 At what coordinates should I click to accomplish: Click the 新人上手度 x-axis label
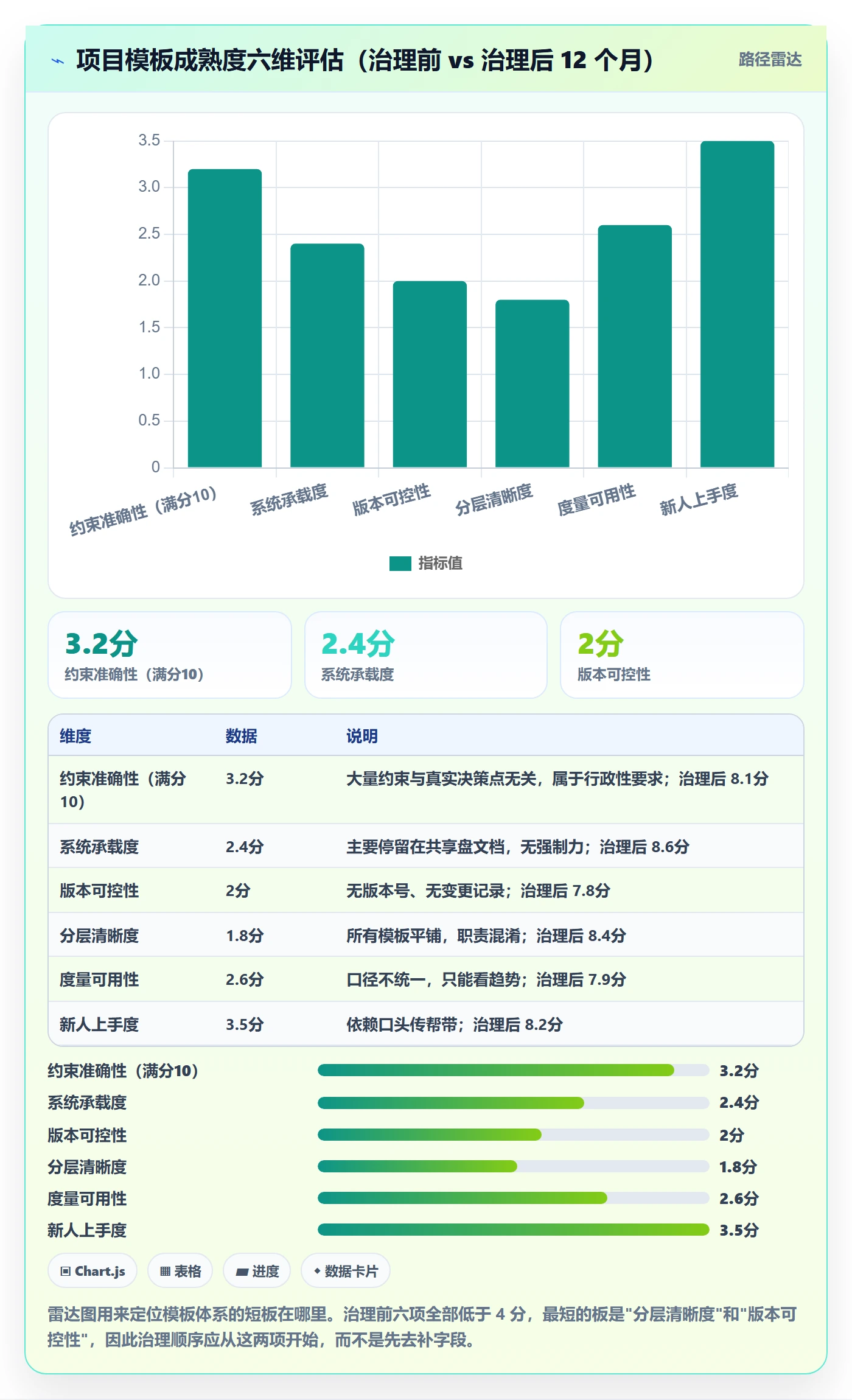tap(699, 500)
